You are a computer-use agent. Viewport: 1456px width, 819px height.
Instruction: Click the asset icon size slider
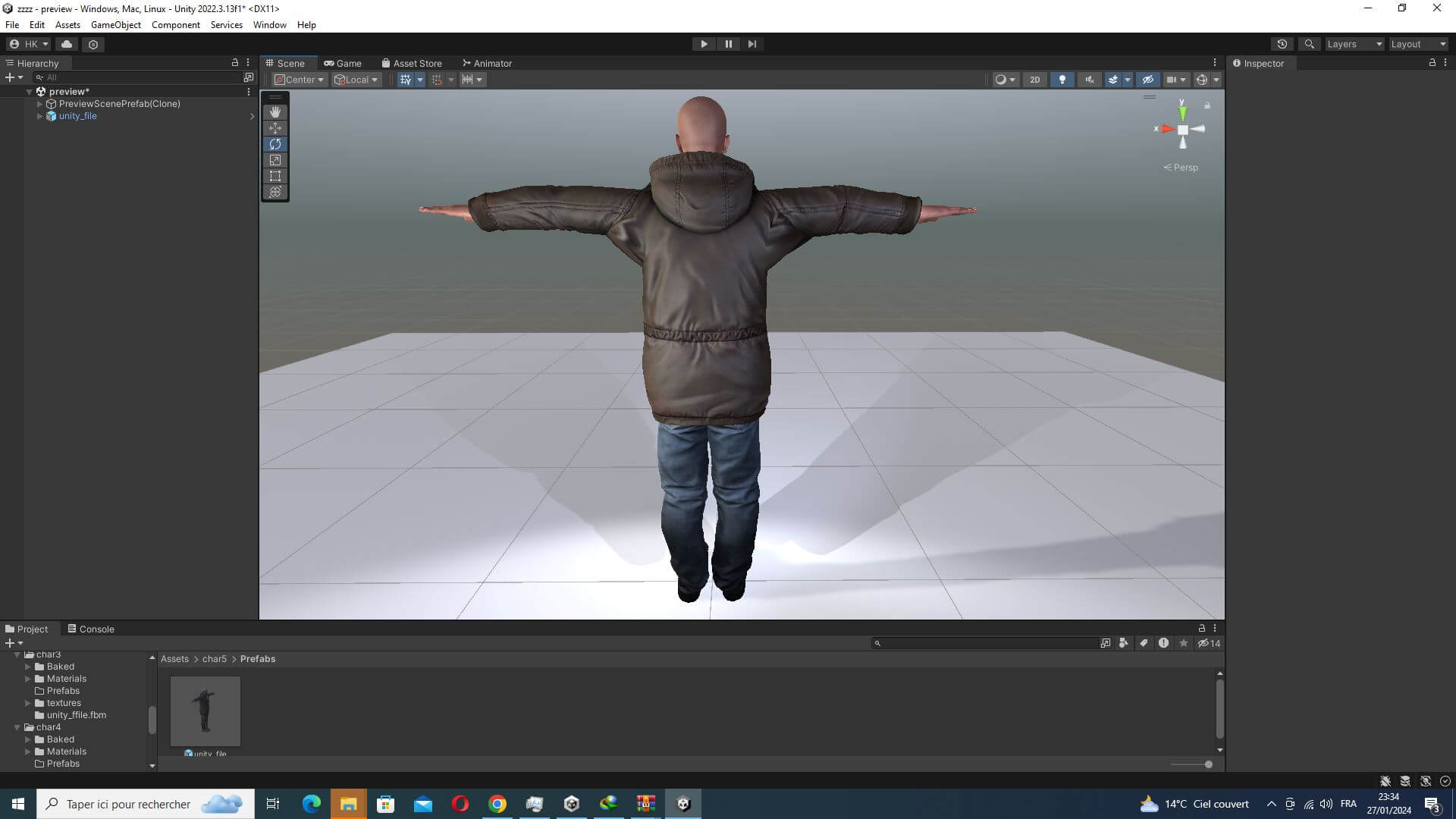click(1207, 764)
